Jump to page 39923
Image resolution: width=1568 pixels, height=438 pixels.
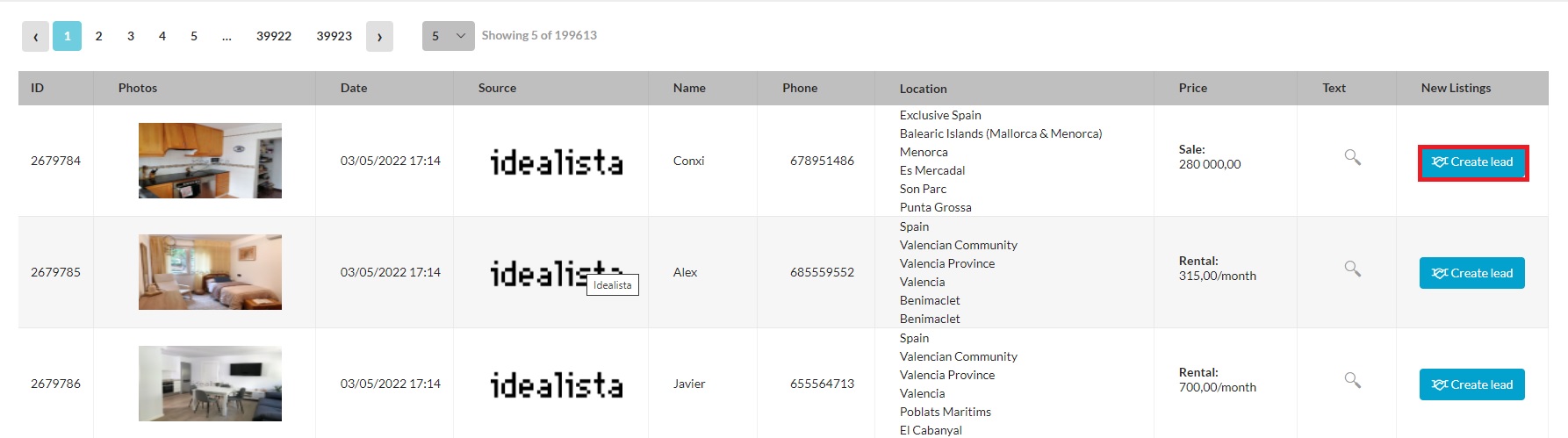pos(334,36)
